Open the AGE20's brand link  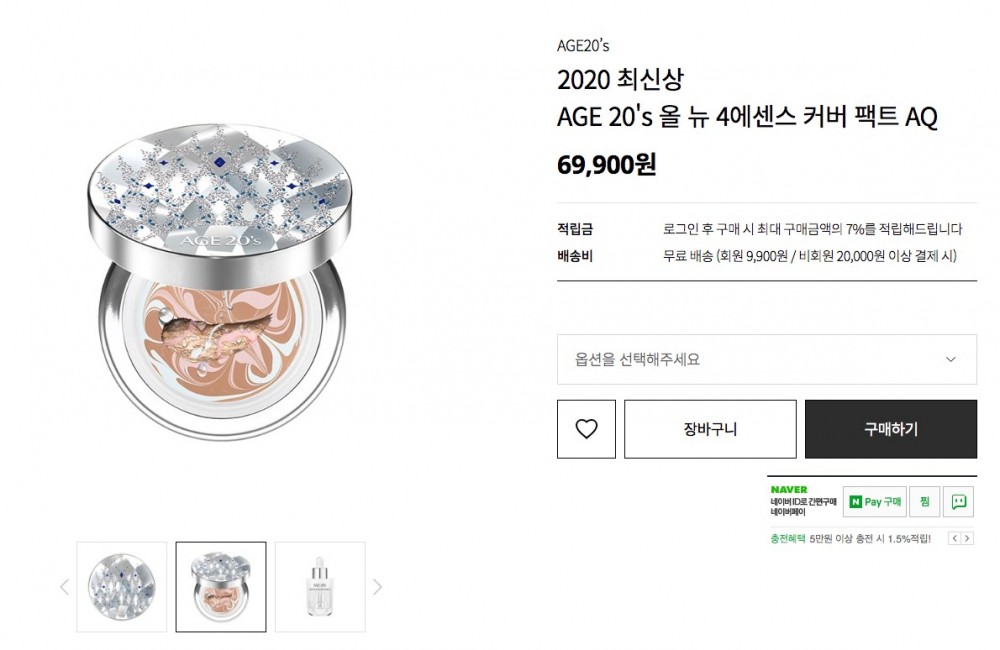583,45
